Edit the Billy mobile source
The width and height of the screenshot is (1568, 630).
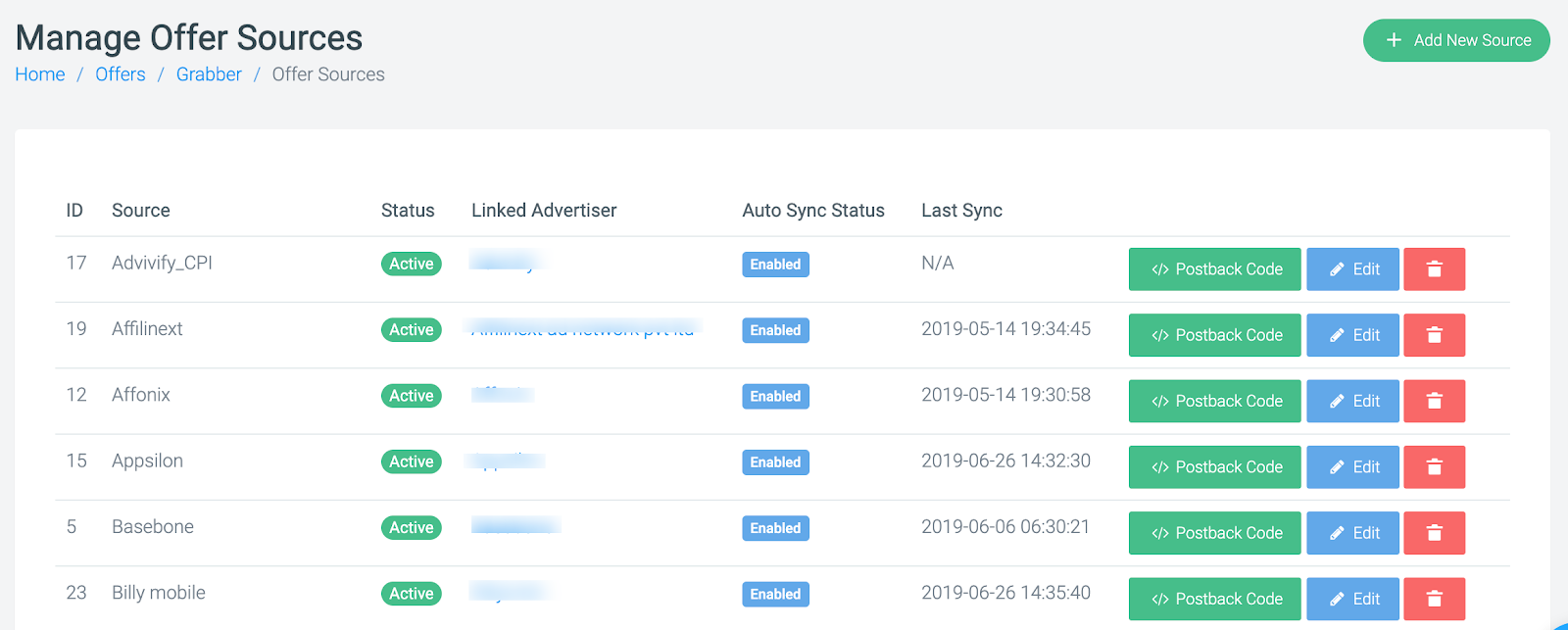(x=1352, y=599)
